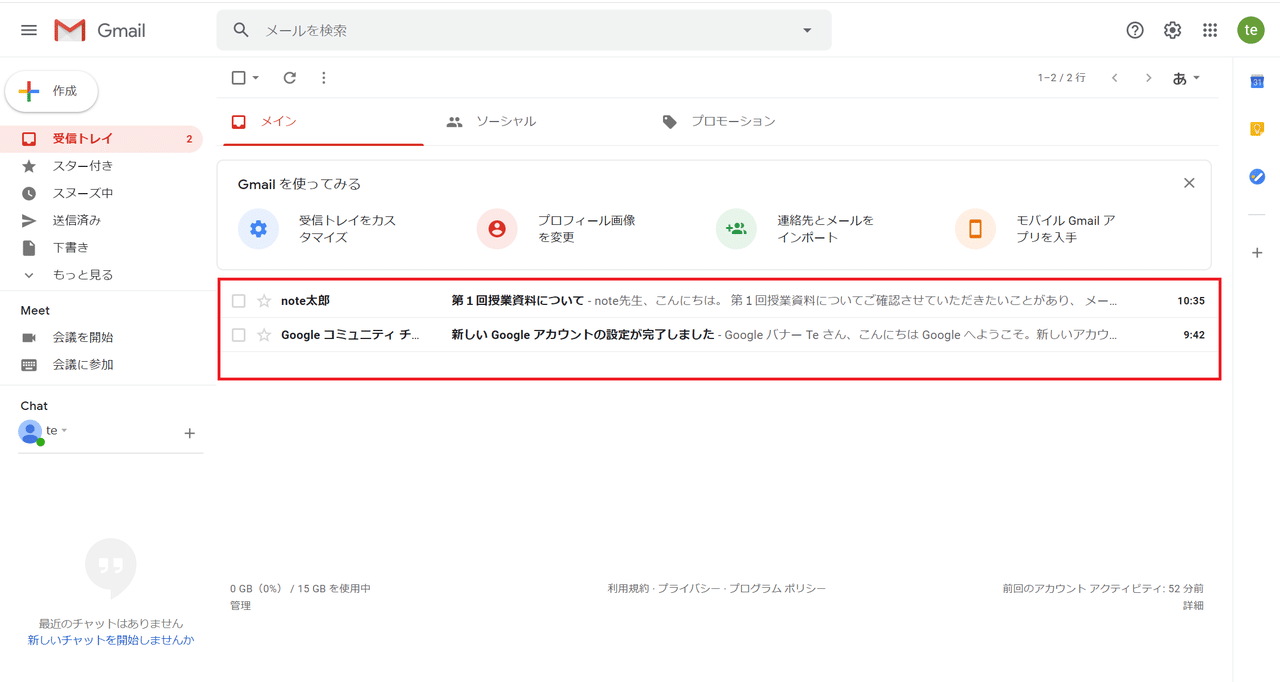This screenshot has height=682, width=1280.
Task: Check the select-all checkbox
Action: coord(238,78)
